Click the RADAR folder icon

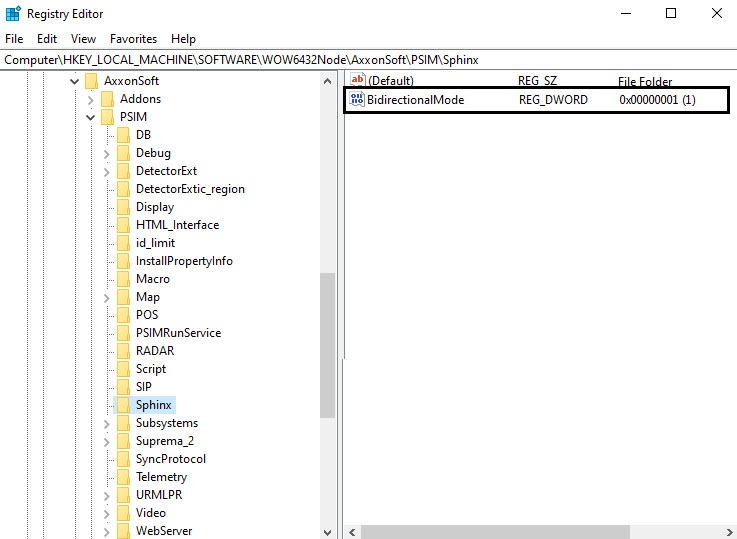click(124, 351)
